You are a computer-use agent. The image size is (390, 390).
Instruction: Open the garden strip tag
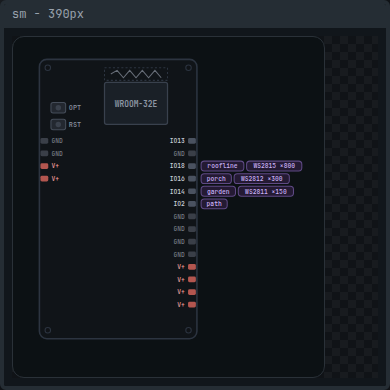218,191
